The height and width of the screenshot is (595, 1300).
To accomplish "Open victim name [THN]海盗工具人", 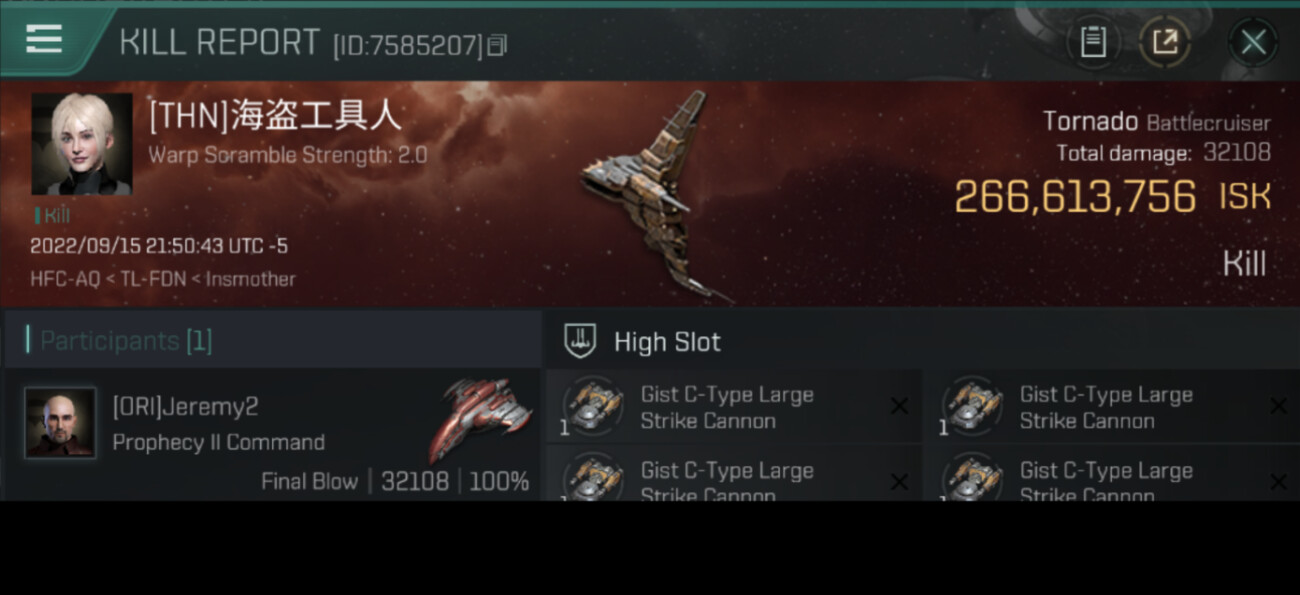I will click(x=275, y=116).
